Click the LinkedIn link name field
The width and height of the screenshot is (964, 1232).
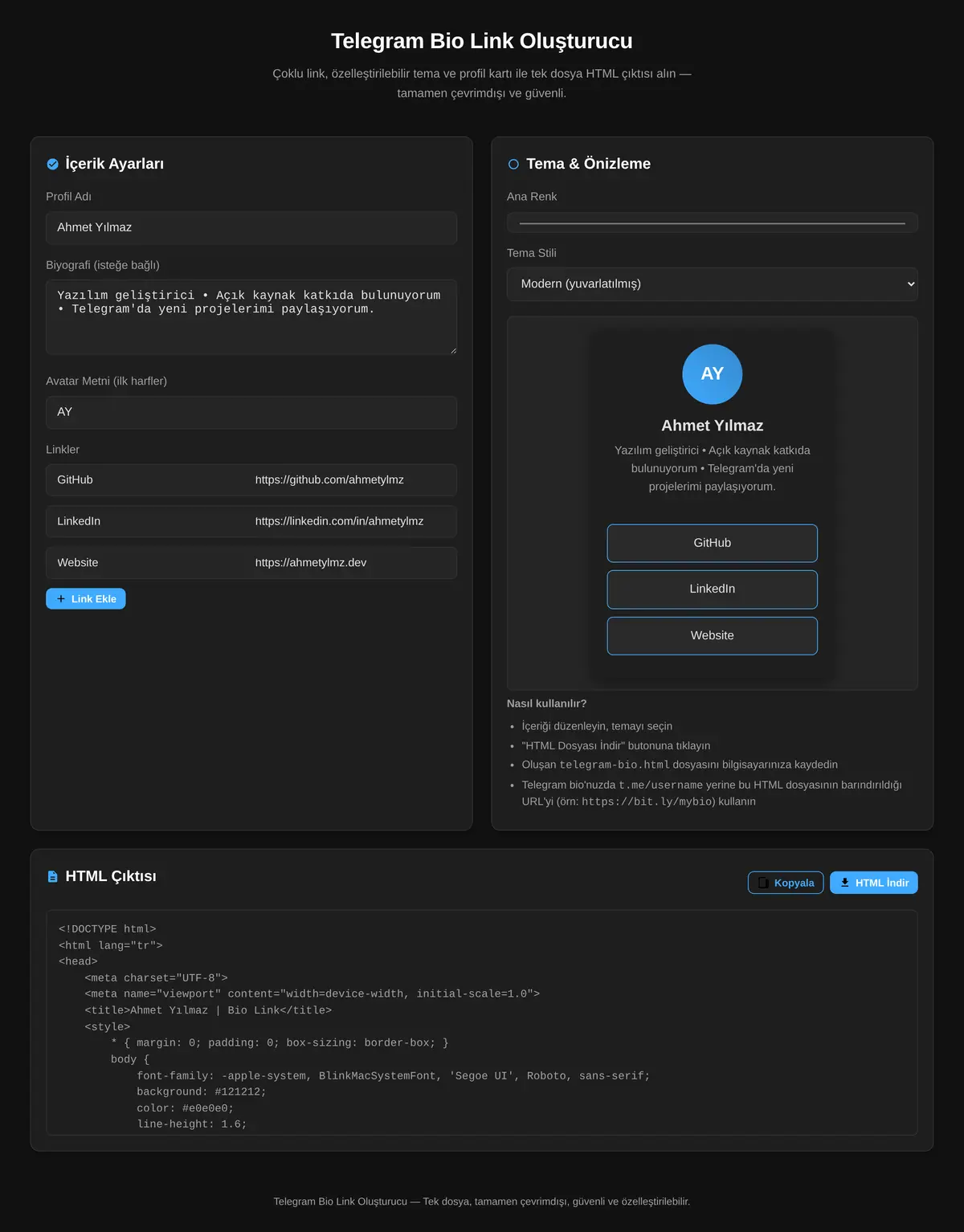[145, 522]
